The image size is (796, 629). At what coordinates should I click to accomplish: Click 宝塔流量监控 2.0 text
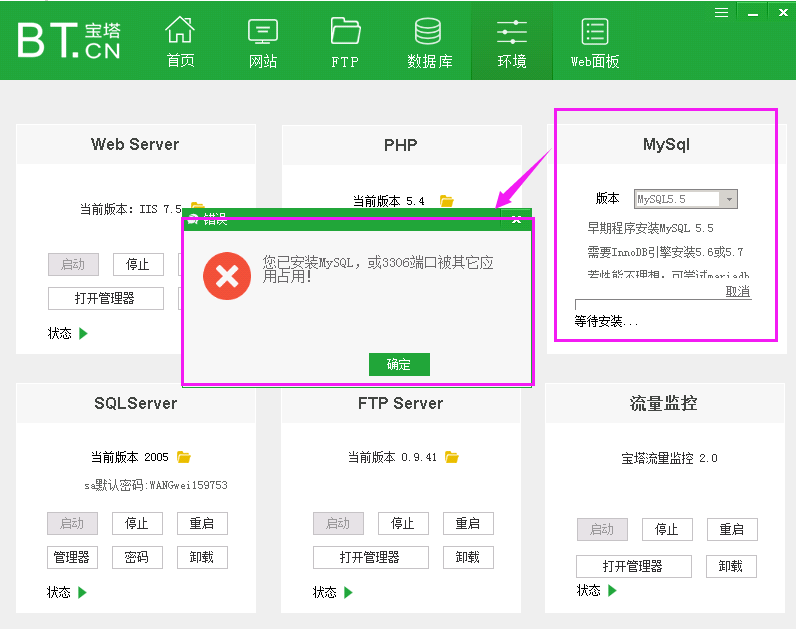669,458
